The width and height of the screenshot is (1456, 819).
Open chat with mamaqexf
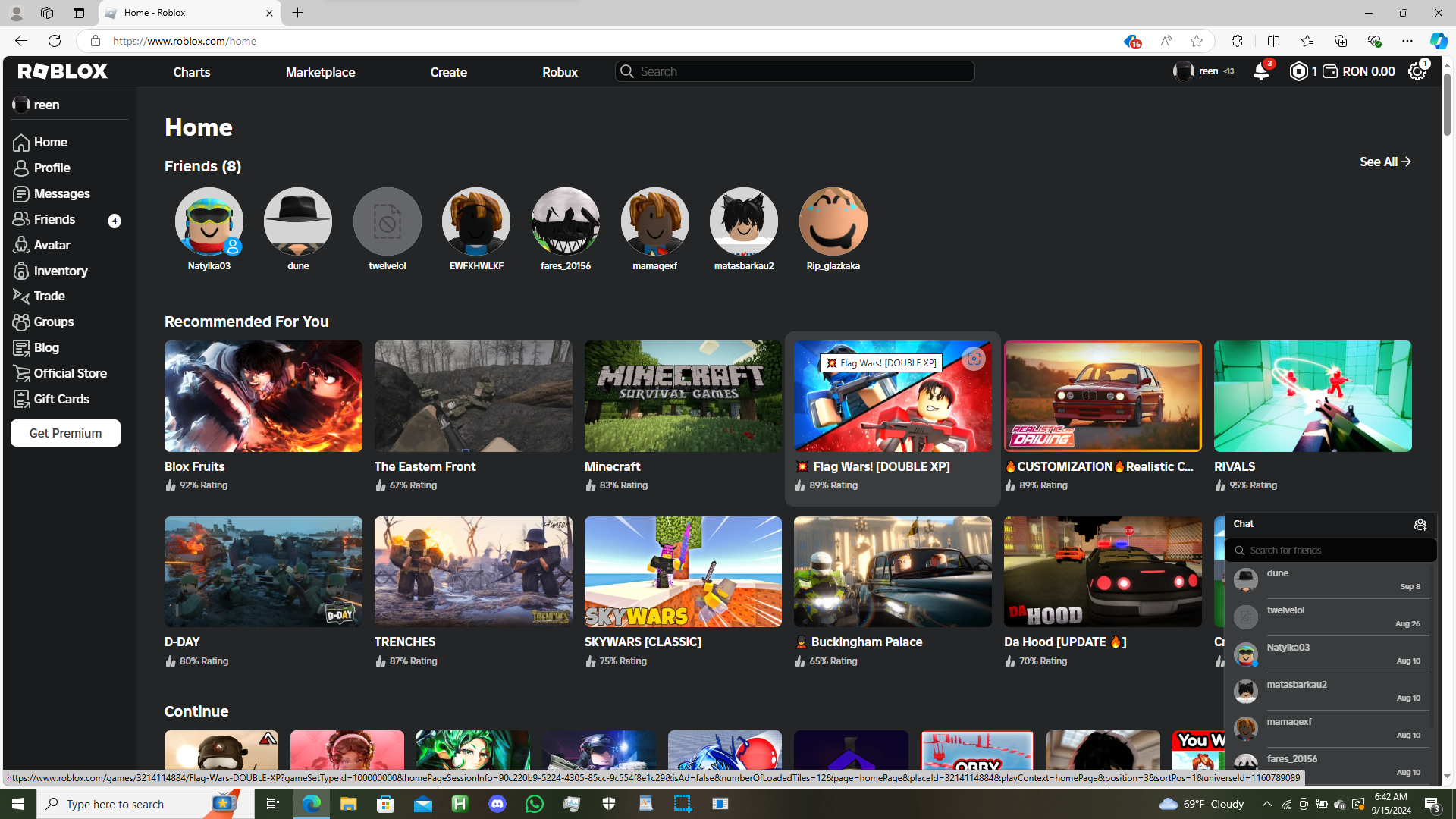1328,729
